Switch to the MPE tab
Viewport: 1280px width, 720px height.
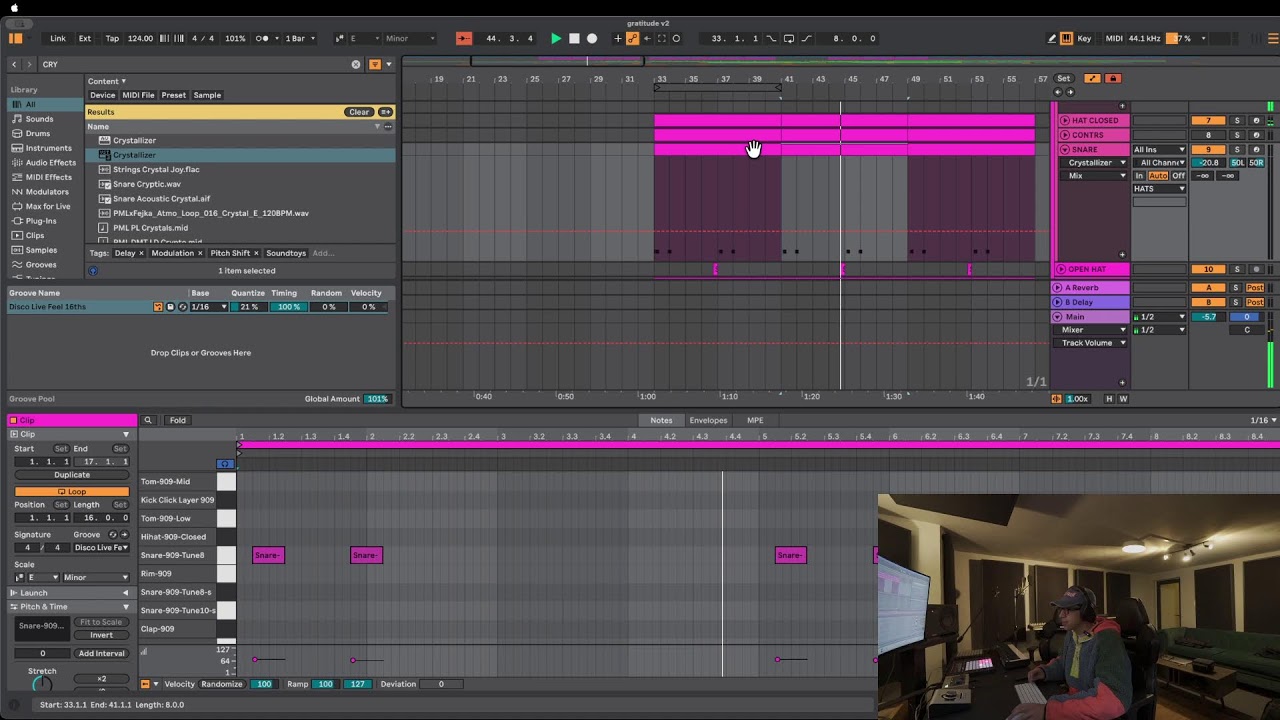755,420
